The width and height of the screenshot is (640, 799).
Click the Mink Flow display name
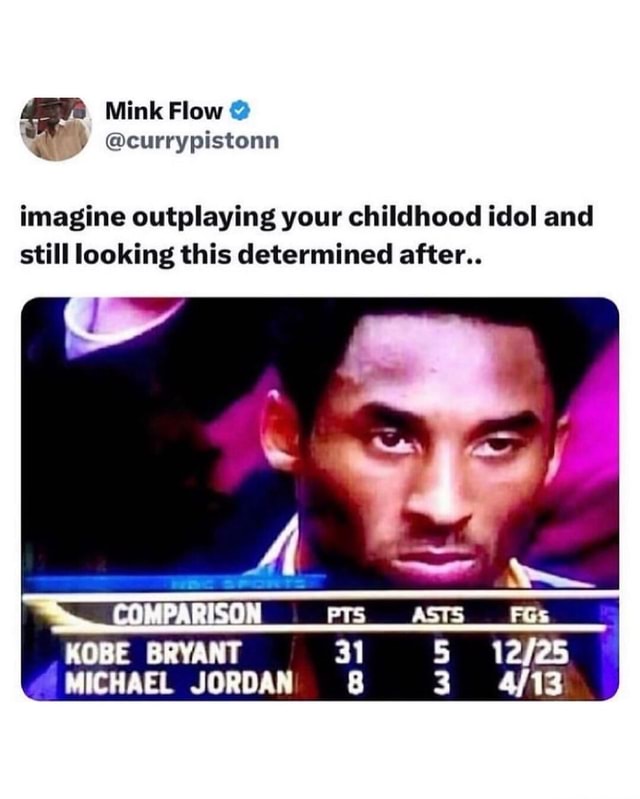pyautogui.click(x=164, y=111)
